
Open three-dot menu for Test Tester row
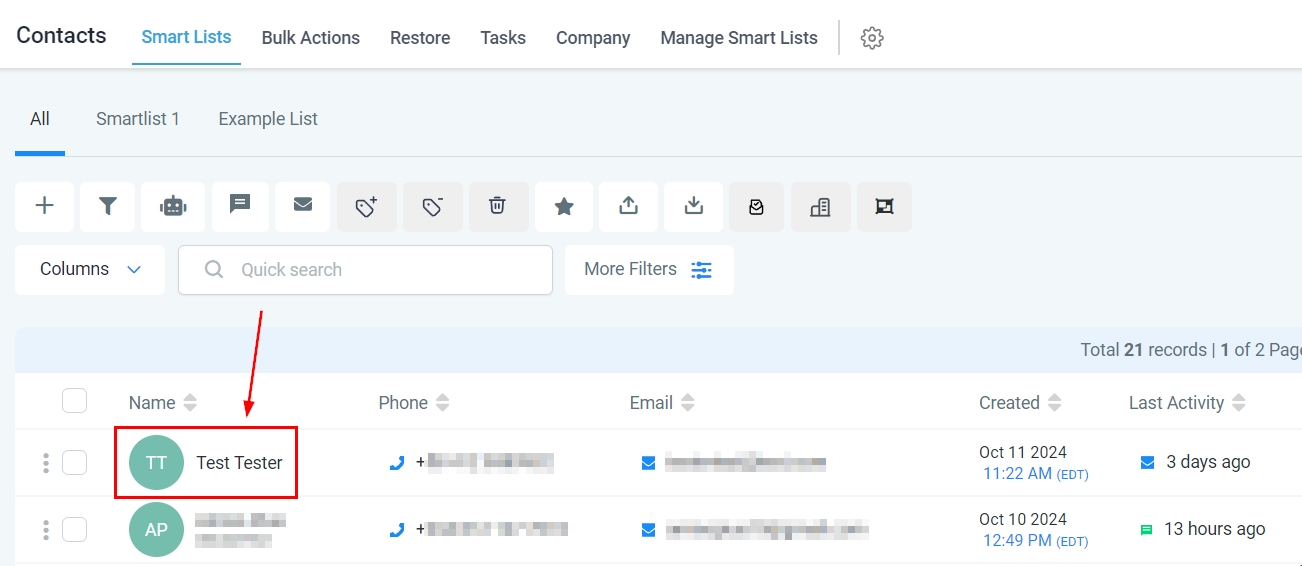tap(46, 462)
